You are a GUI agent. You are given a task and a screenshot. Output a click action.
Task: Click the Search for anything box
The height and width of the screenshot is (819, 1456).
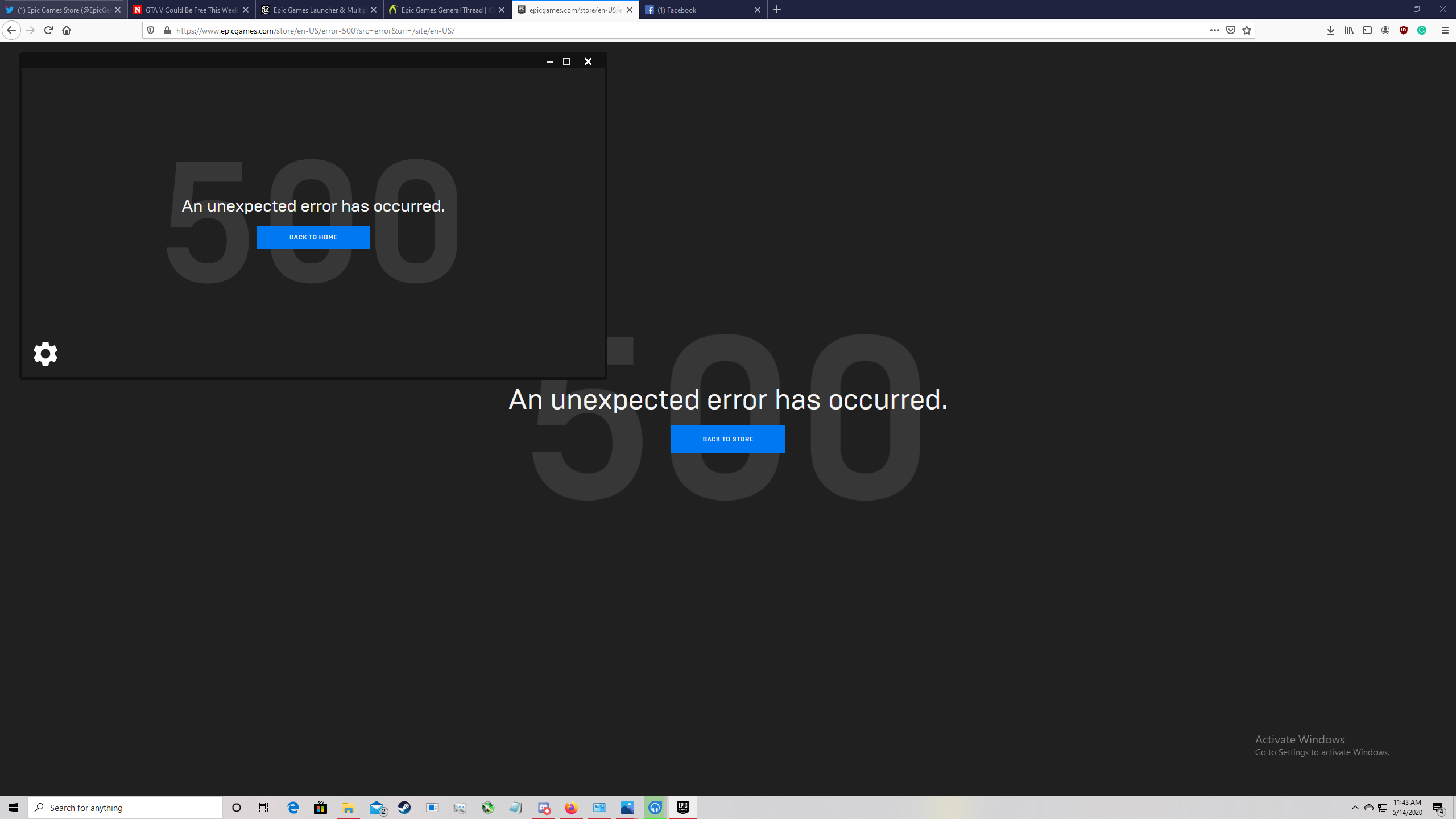tap(125, 808)
